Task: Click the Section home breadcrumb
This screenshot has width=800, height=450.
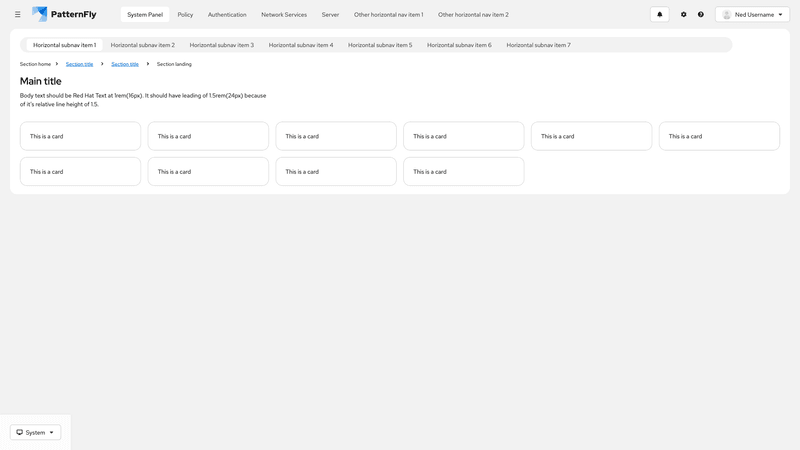Action: (35, 64)
